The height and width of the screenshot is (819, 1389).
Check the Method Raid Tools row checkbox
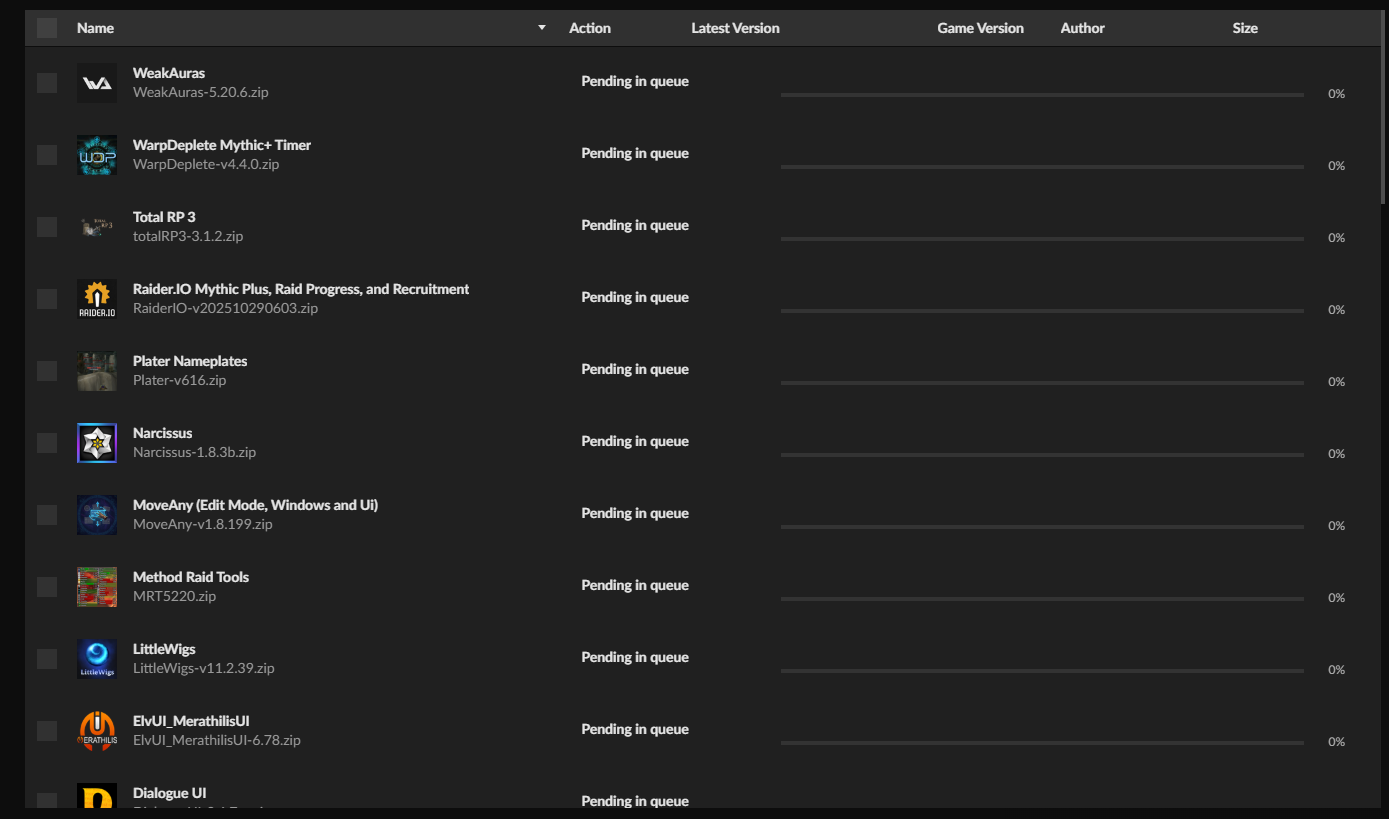pyautogui.click(x=47, y=587)
